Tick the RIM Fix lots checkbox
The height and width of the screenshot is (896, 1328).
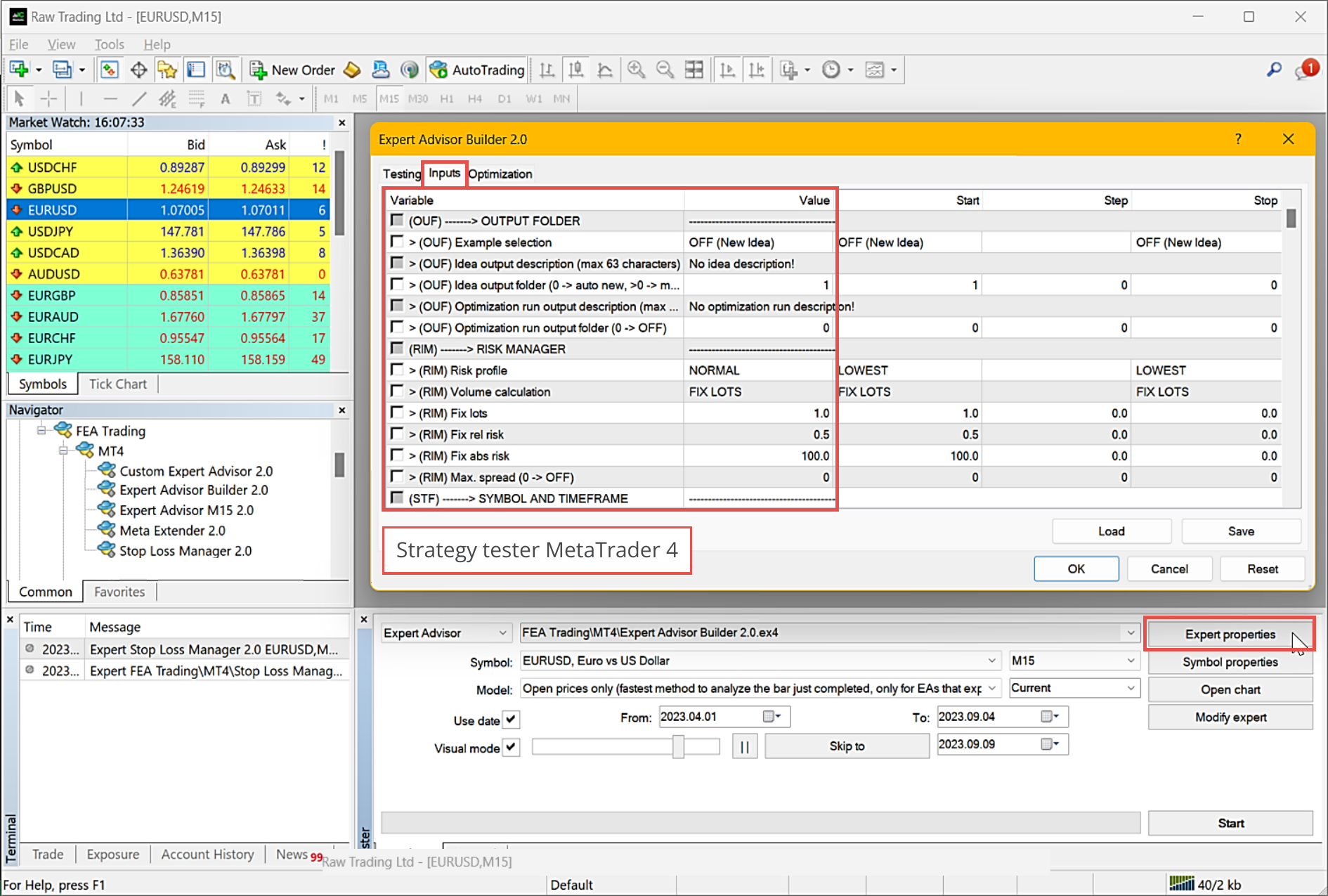tap(397, 413)
